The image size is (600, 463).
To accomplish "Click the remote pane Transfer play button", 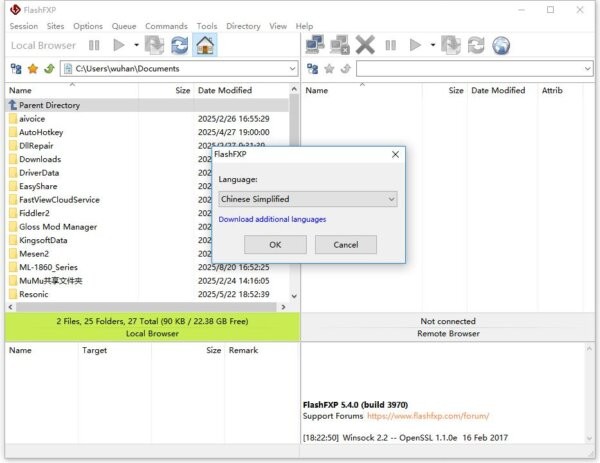I will [415, 46].
